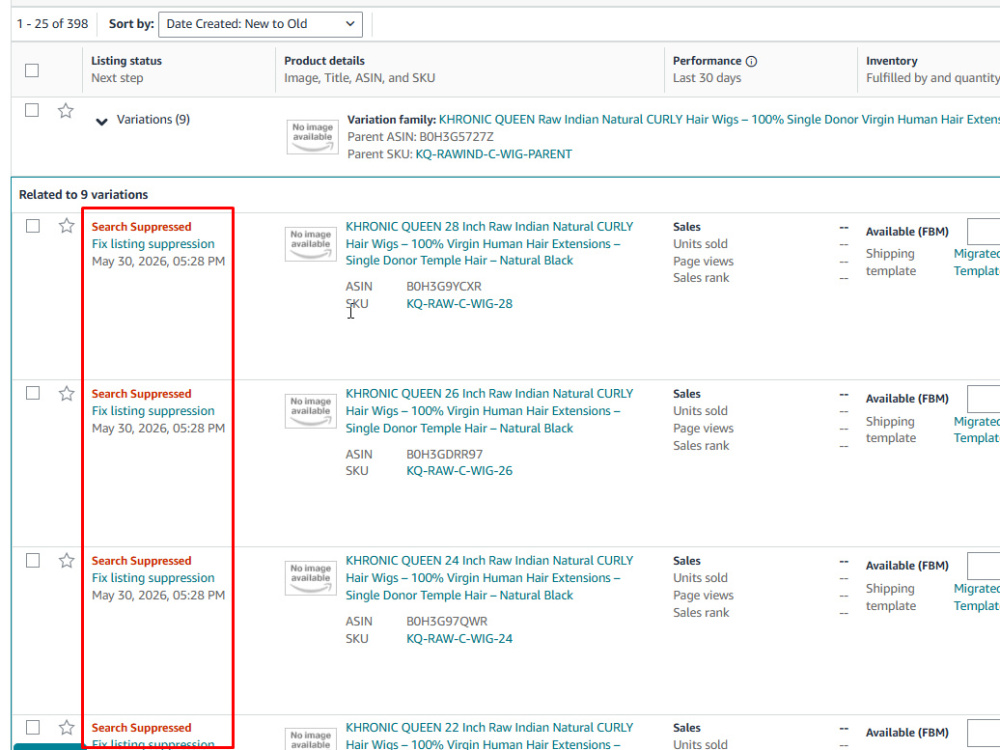The width and height of the screenshot is (1000, 750).
Task: Open Fix listing suppression for 28 Inch wig
Action: point(153,244)
